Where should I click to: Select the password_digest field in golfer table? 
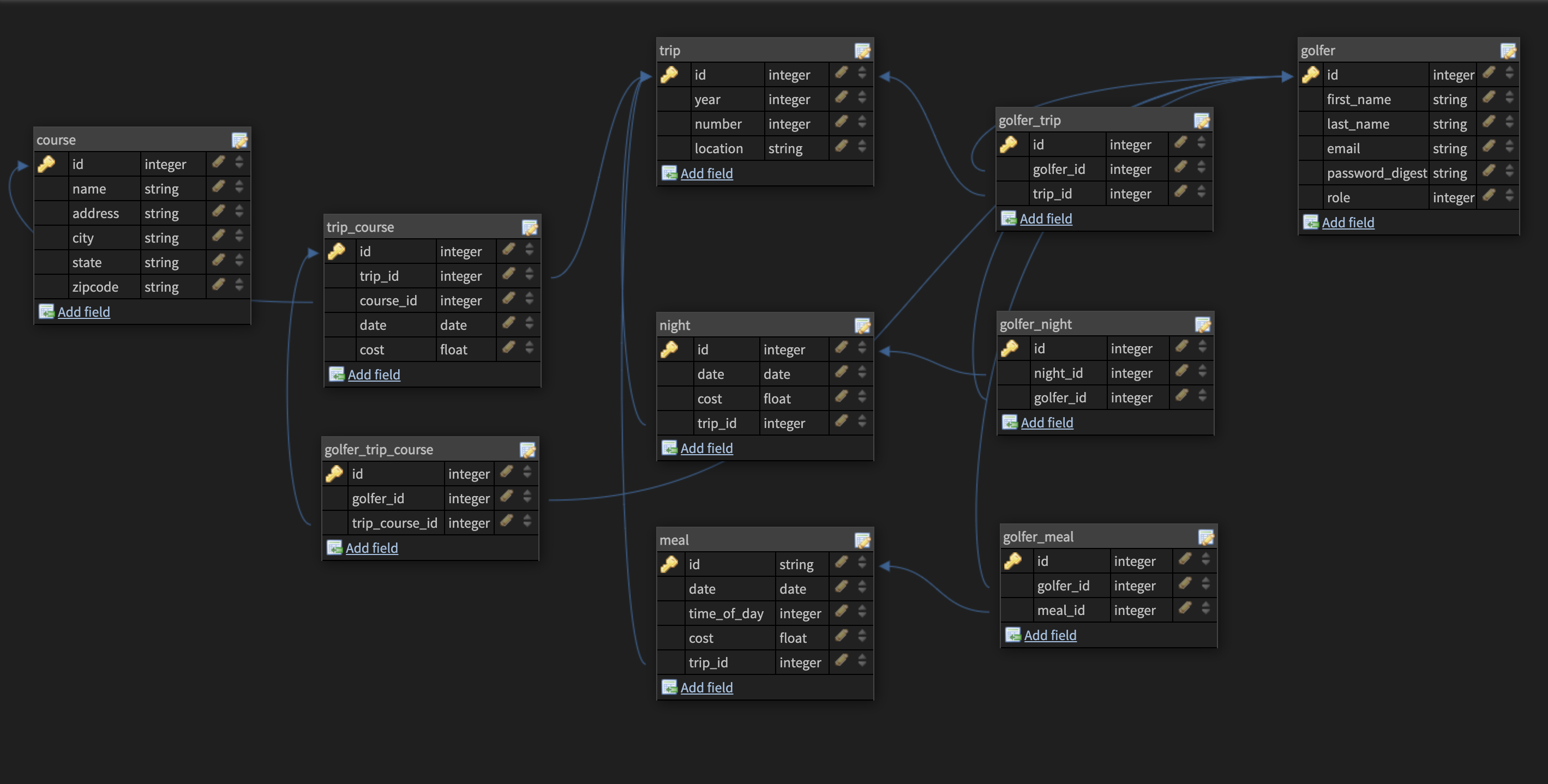pyautogui.click(x=1377, y=172)
